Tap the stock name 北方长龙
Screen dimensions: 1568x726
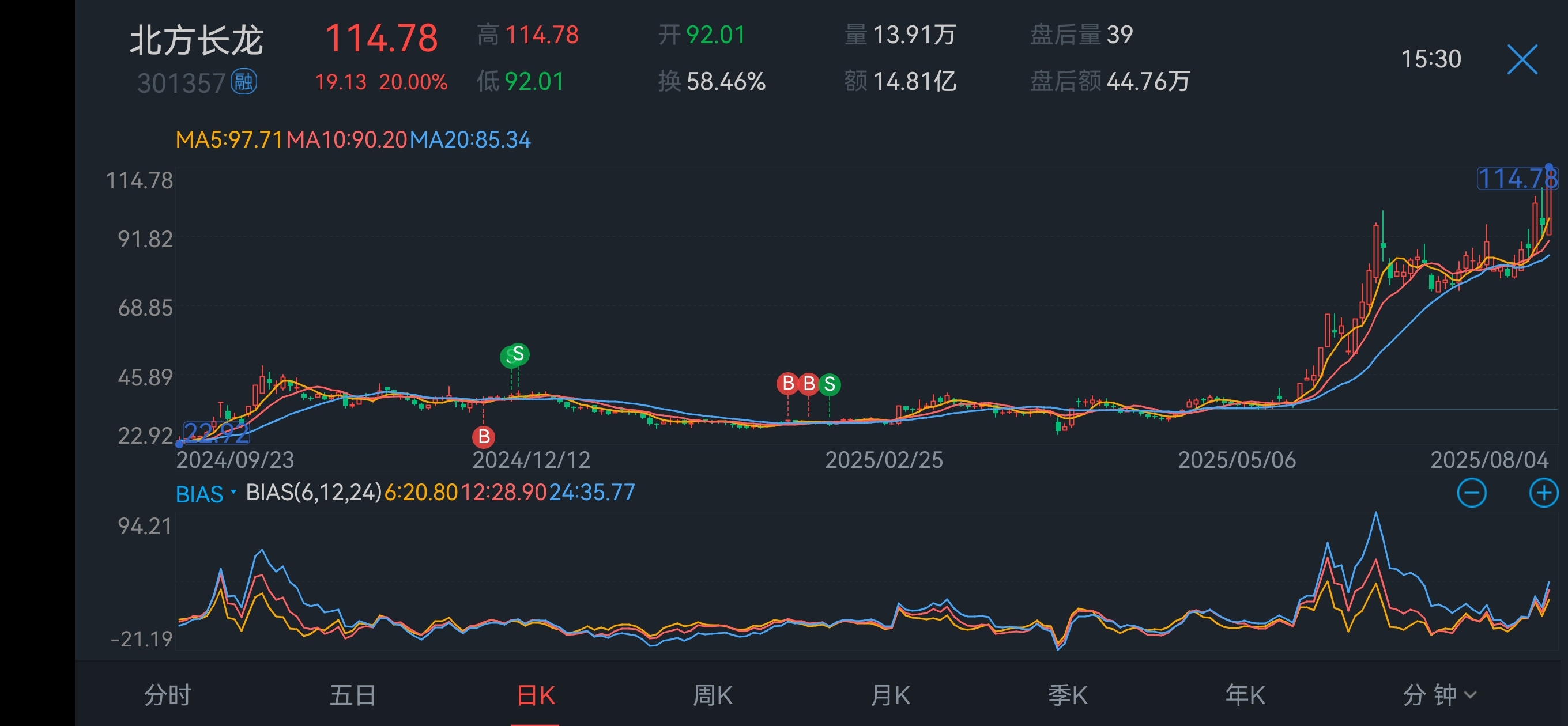pos(196,40)
